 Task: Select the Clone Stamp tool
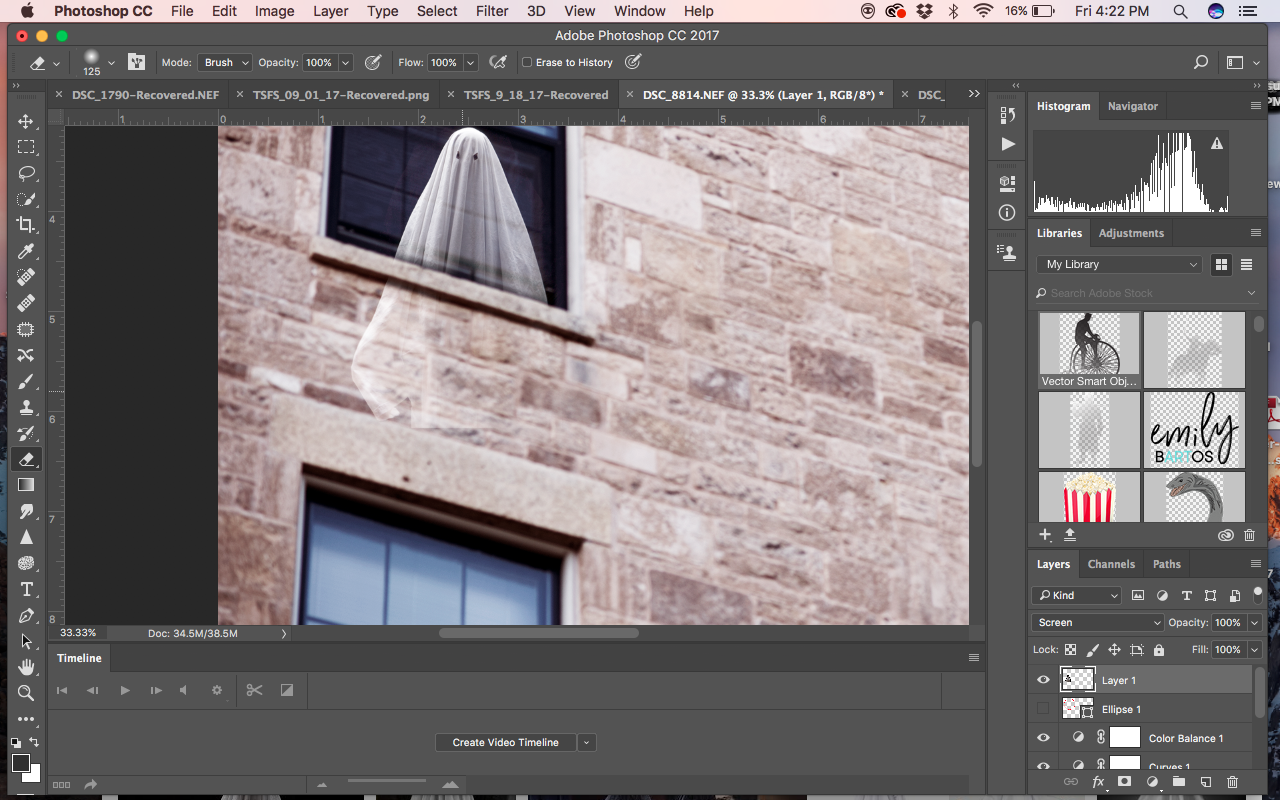click(26, 407)
